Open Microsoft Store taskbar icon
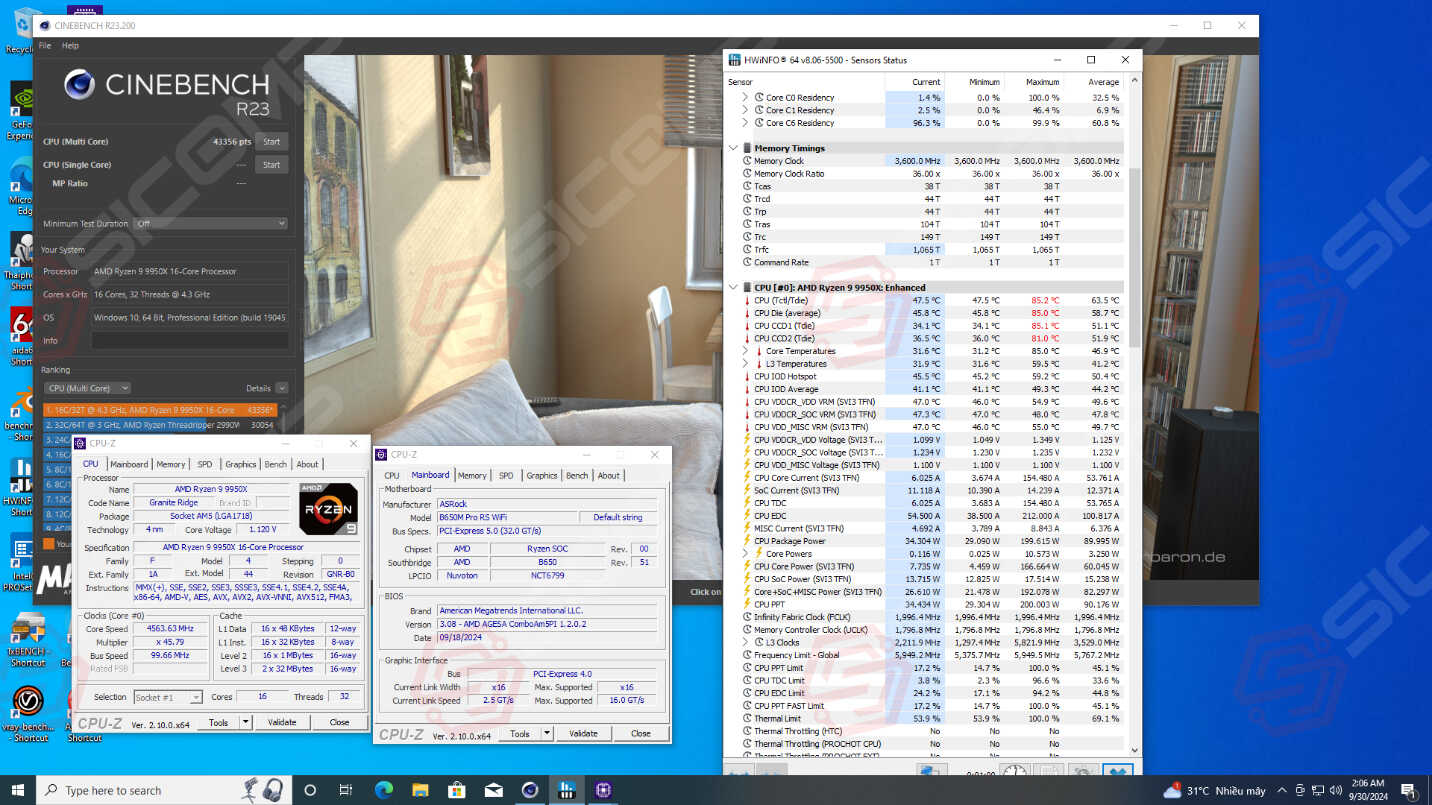Viewport: 1432px width, 805px height. click(x=457, y=790)
